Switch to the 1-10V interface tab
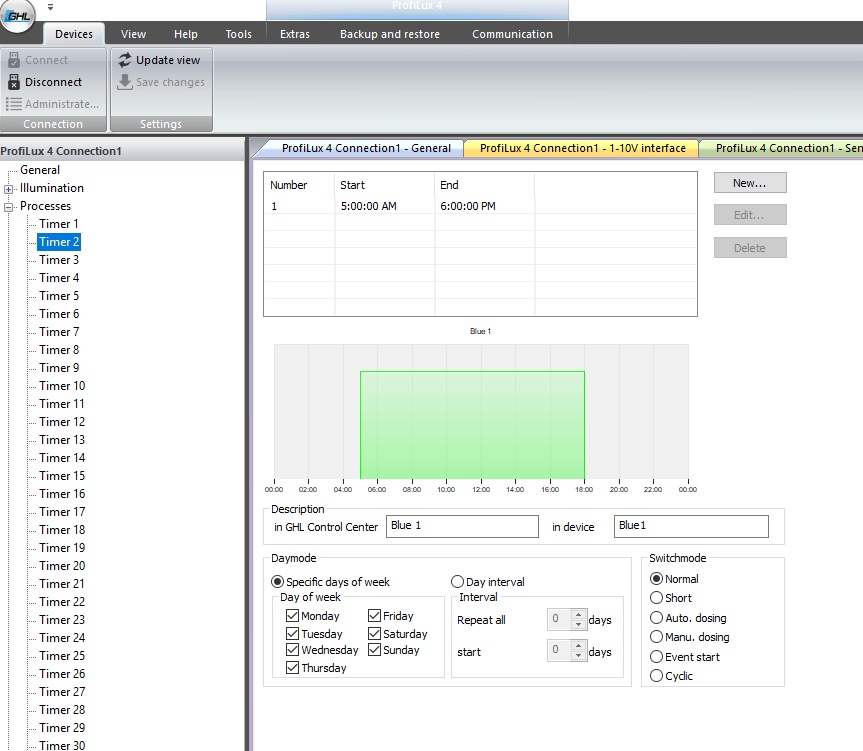The height and width of the screenshot is (751, 863). pos(582,148)
